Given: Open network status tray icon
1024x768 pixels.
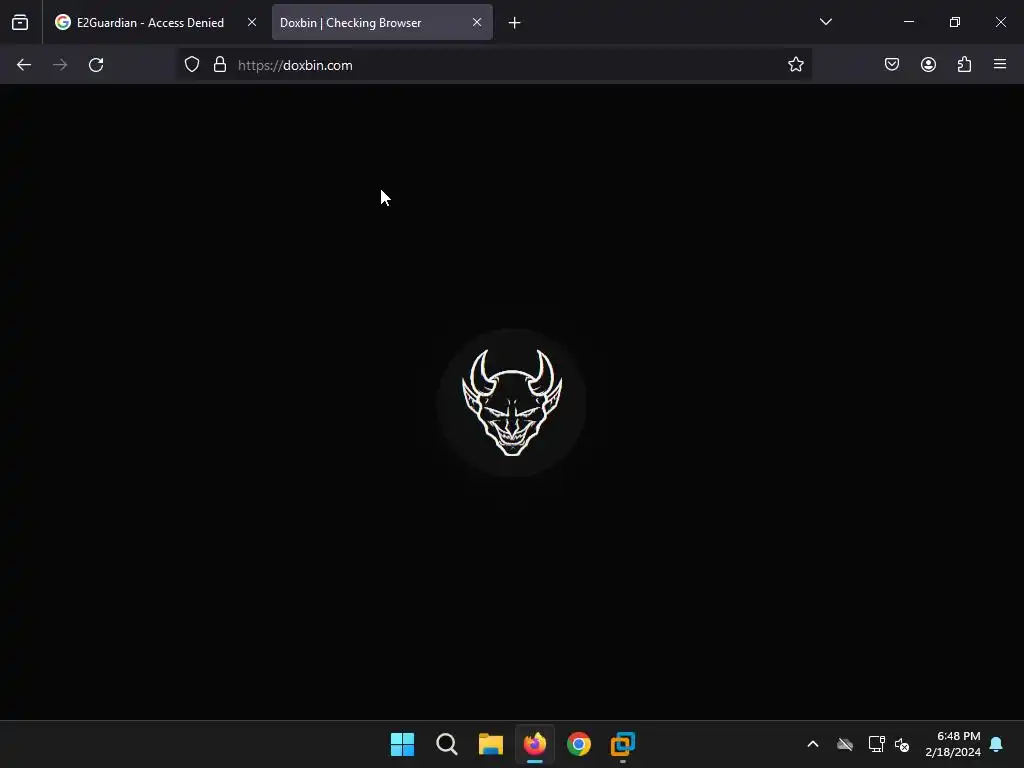Looking at the screenshot, I should [876, 744].
